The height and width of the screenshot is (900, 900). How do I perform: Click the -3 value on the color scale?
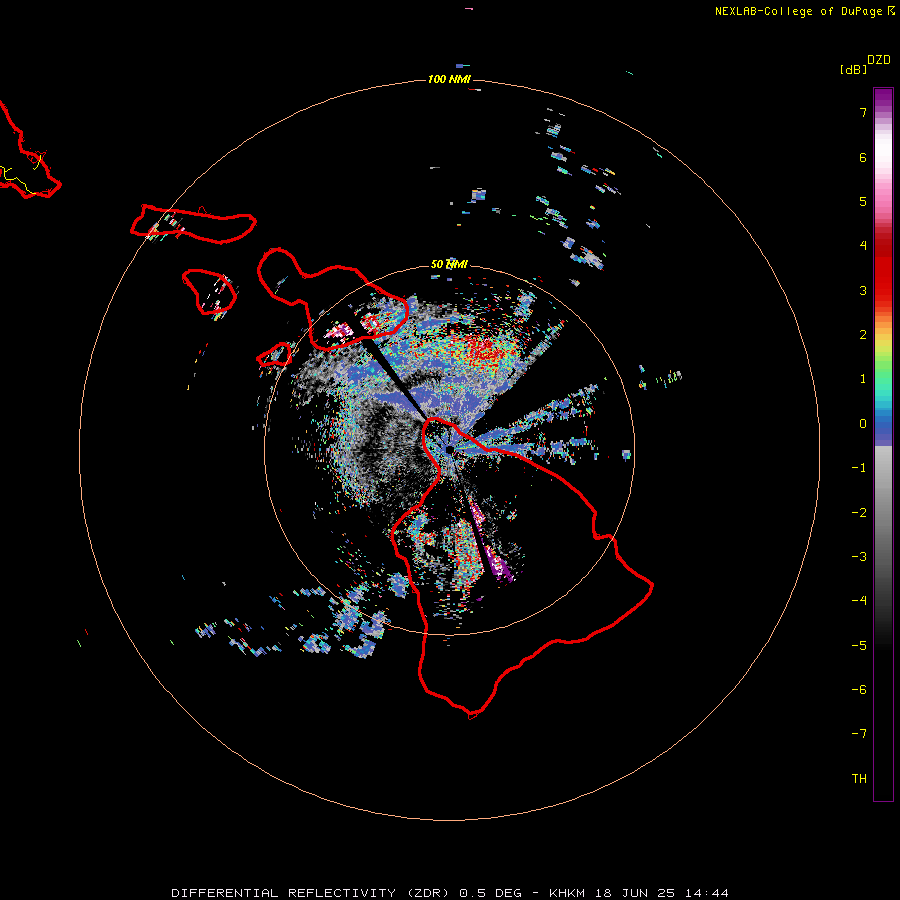click(x=859, y=557)
